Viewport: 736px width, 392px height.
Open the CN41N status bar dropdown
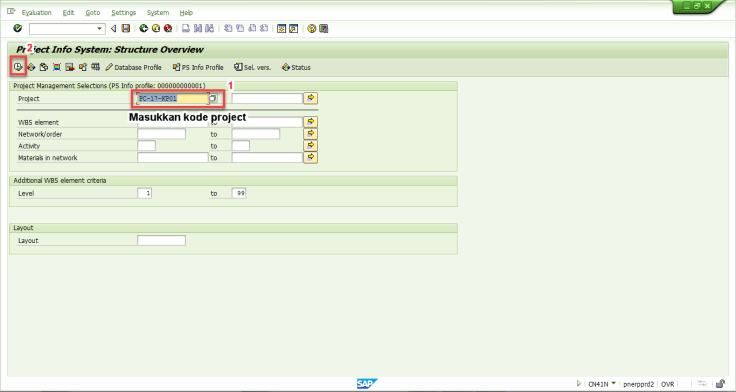click(613, 384)
